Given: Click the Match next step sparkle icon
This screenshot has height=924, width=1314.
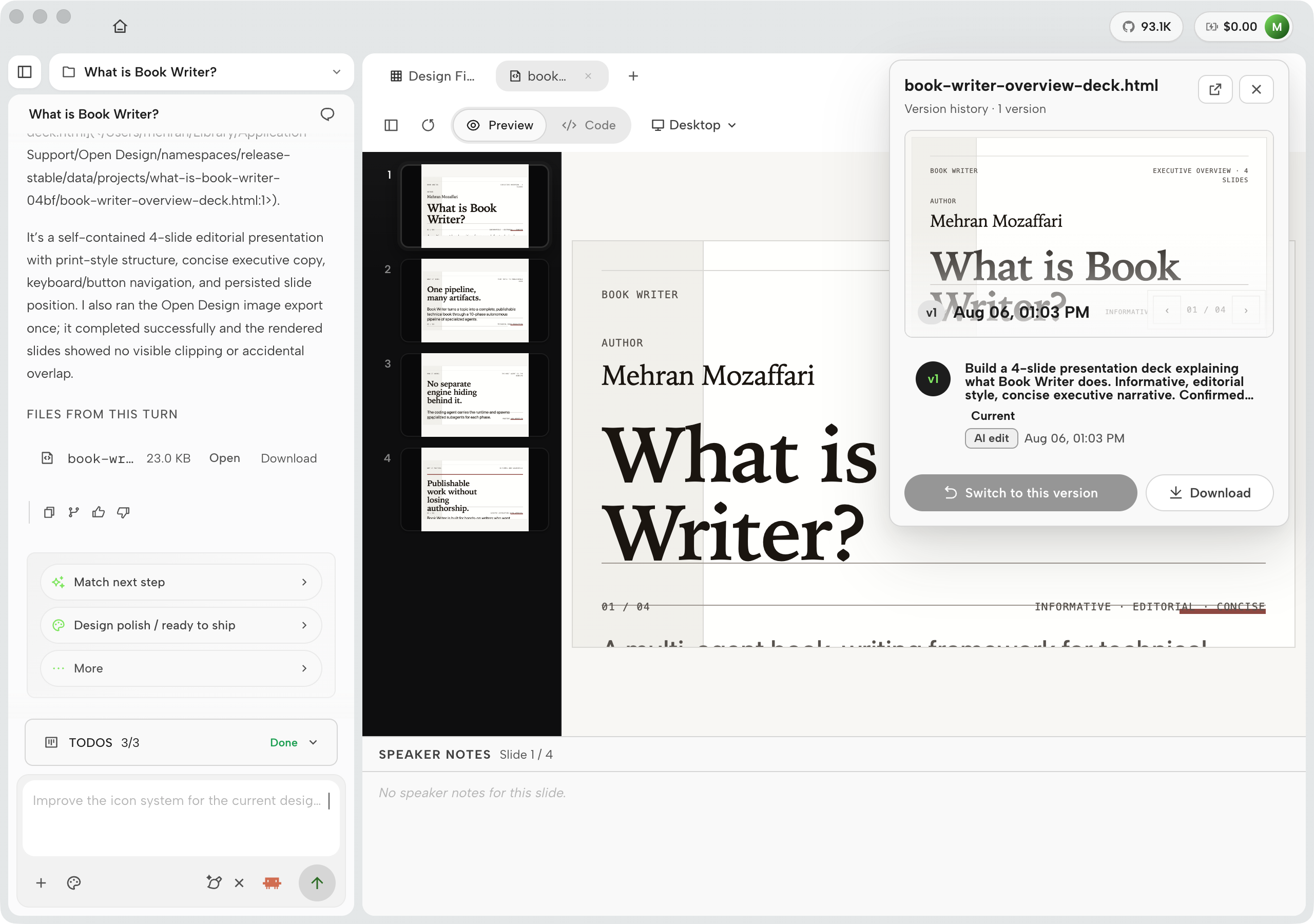Looking at the screenshot, I should (59, 582).
